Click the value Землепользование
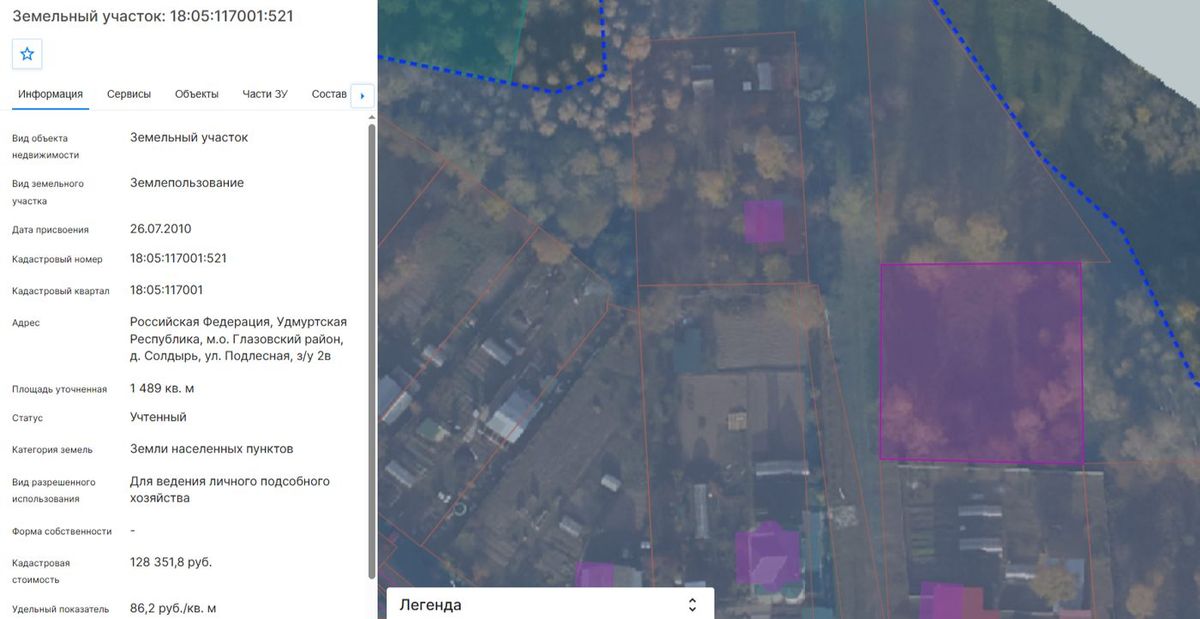The image size is (1200, 619). pos(187,183)
